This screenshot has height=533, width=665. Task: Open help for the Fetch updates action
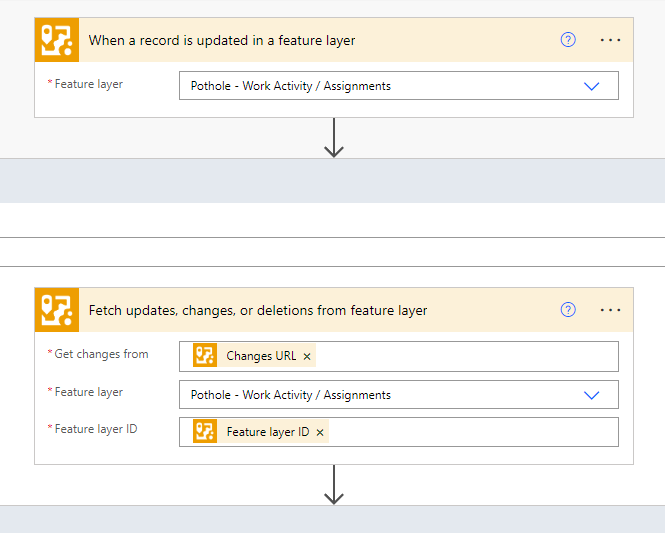[568, 310]
